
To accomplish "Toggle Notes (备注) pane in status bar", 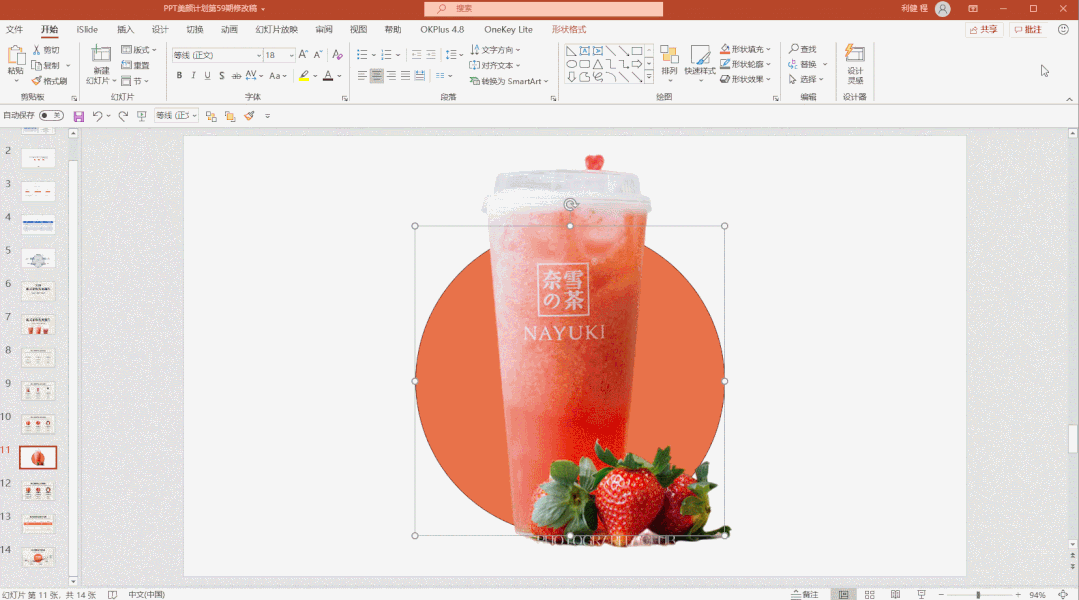I will tap(805, 594).
